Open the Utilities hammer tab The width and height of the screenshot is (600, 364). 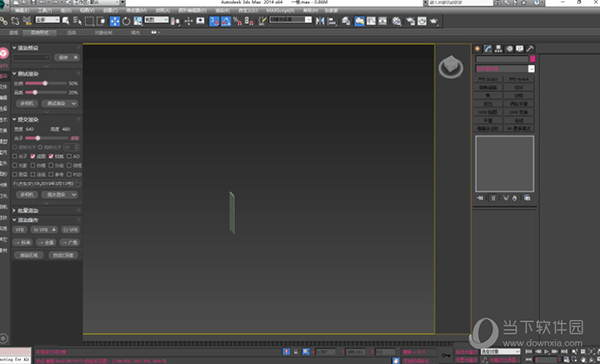(x=530, y=49)
